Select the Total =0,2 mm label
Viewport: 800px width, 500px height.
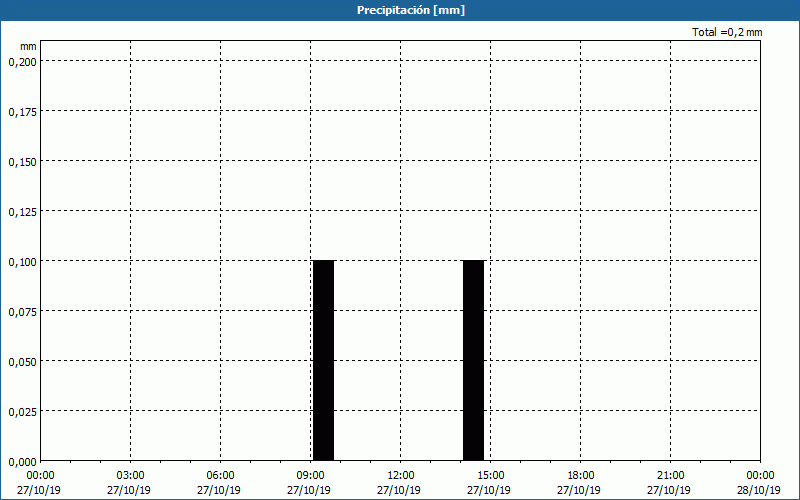click(x=727, y=32)
